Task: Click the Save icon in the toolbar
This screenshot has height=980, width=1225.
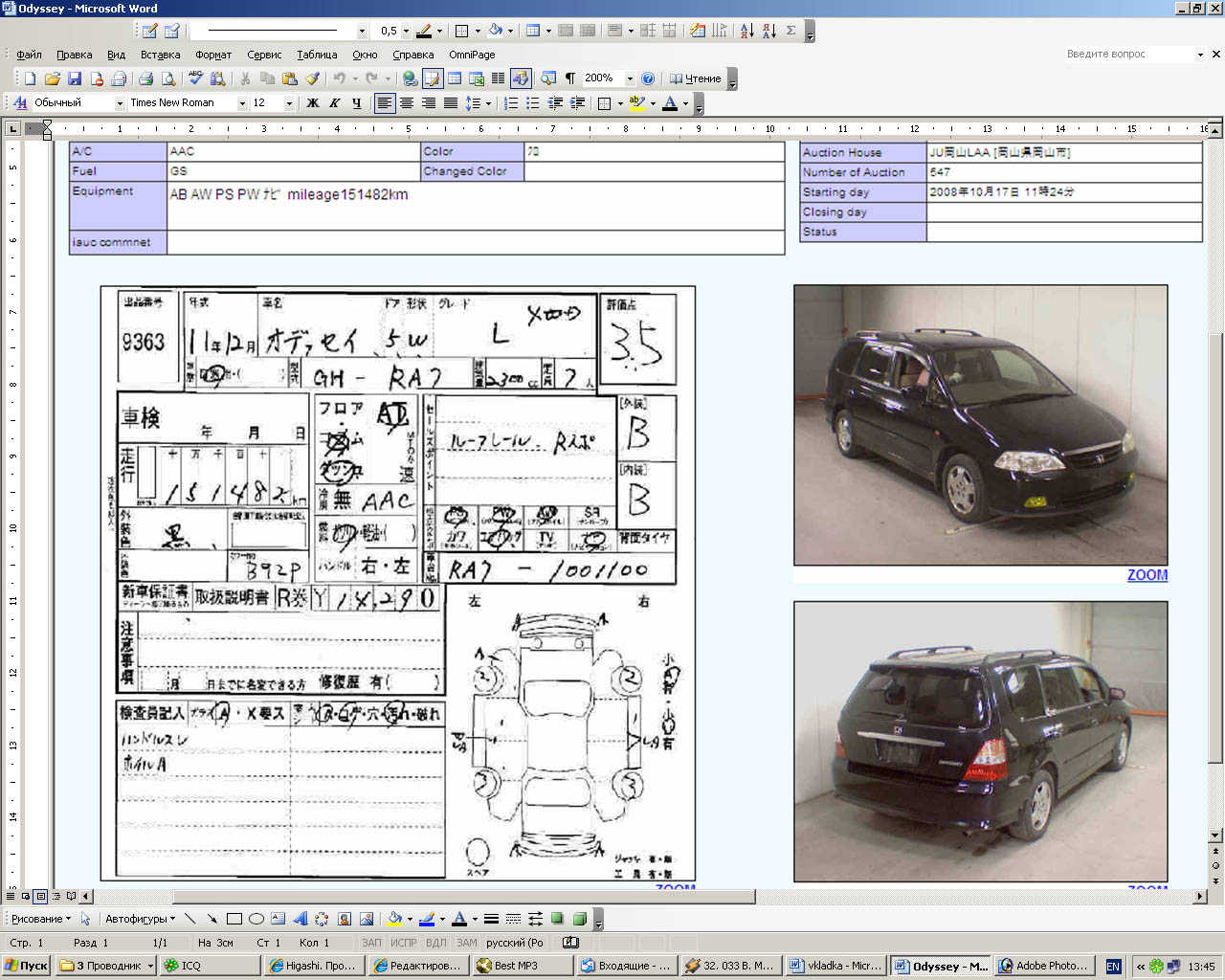Action: (x=75, y=78)
